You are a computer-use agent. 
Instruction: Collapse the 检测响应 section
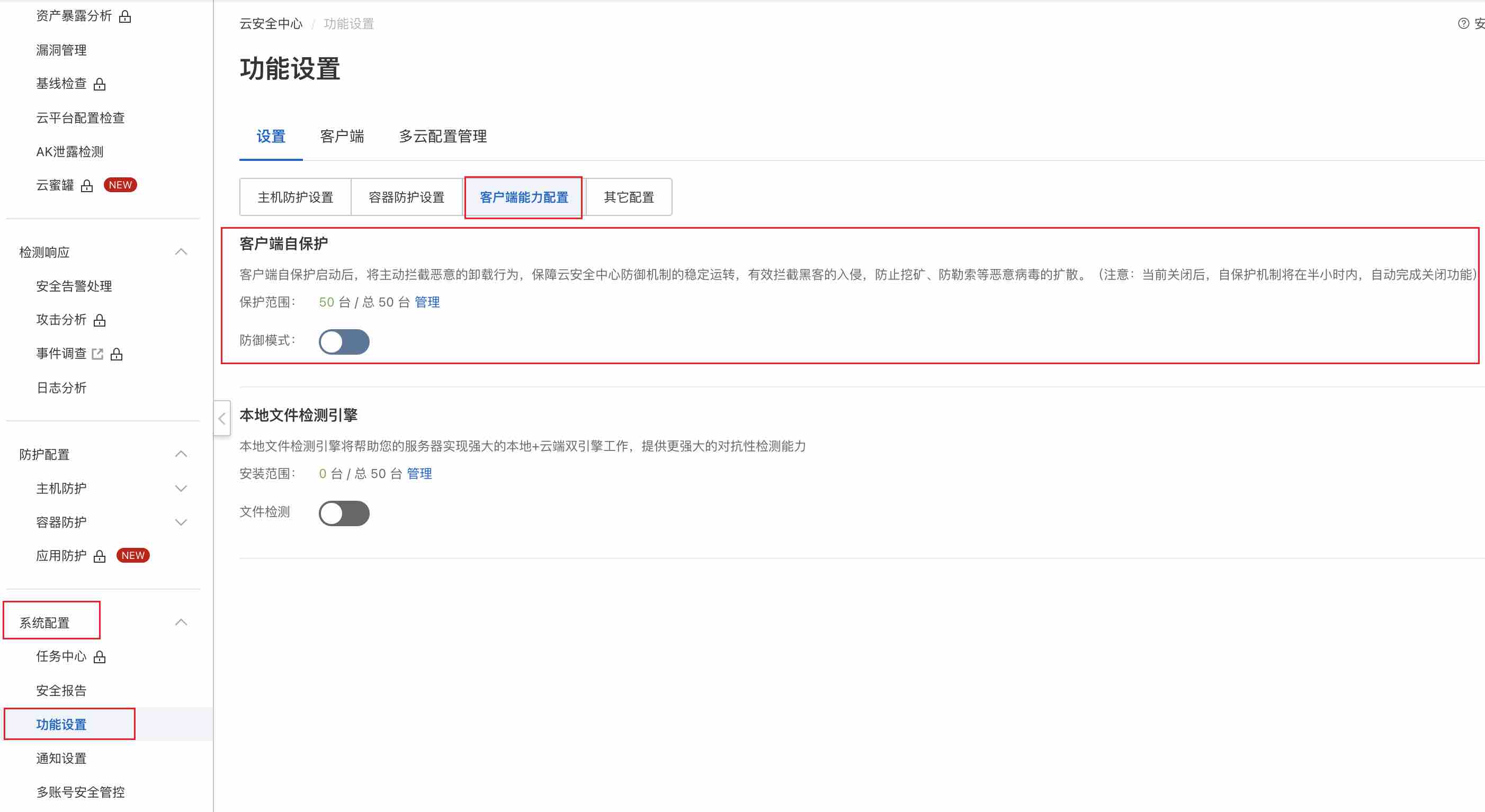click(x=181, y=252)
